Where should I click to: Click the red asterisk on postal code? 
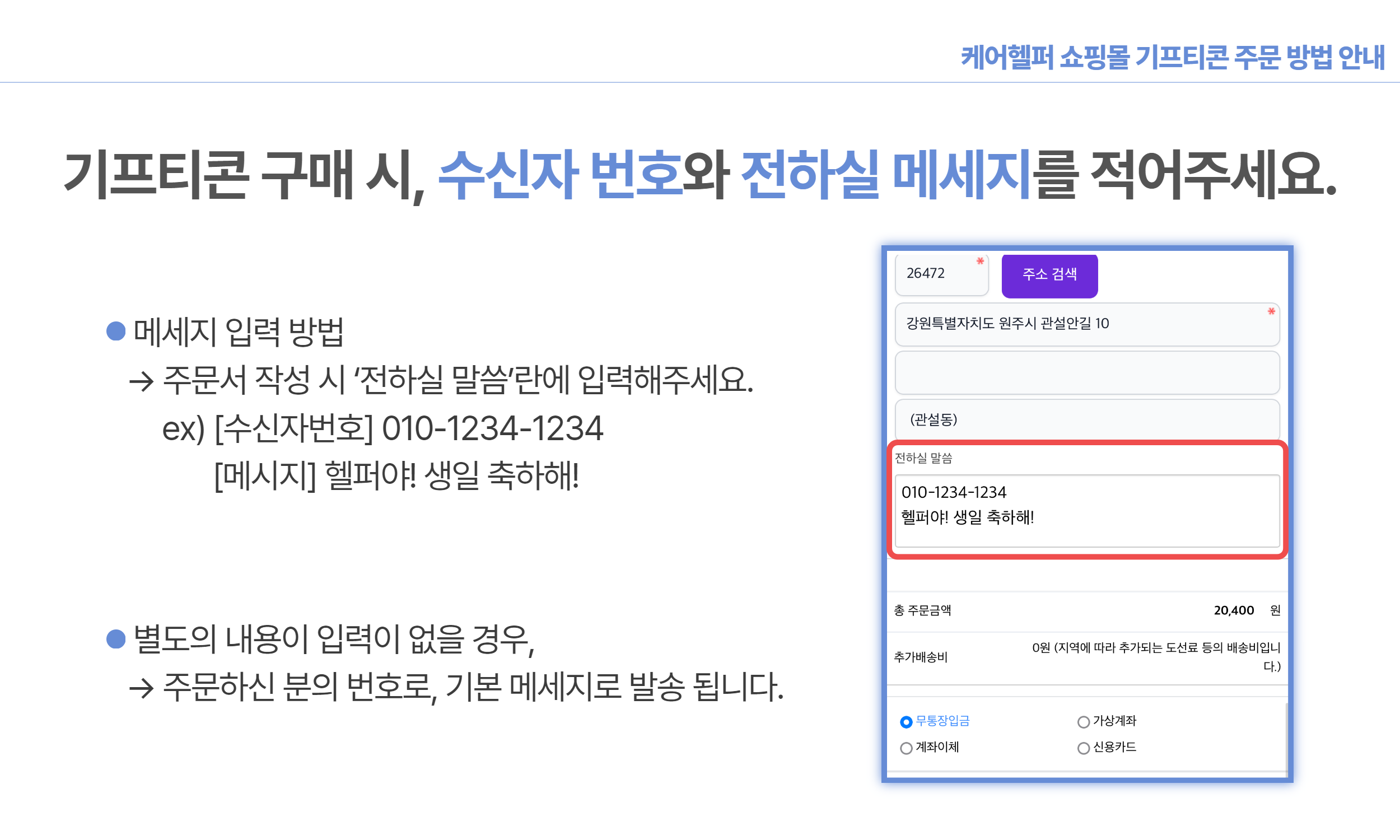(980, 261)
